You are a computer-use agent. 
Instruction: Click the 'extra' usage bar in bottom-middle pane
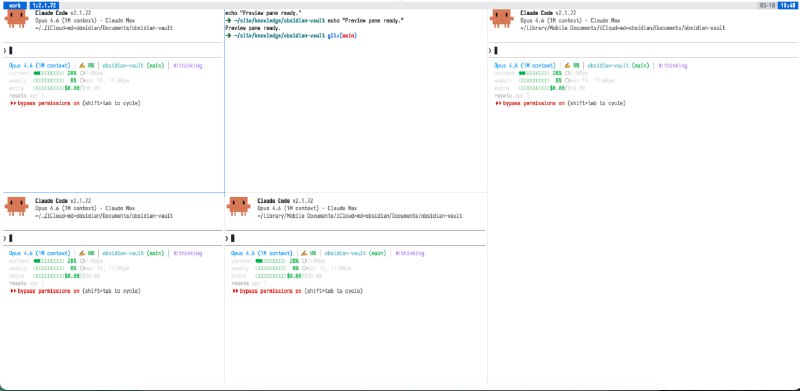[270, 276]
